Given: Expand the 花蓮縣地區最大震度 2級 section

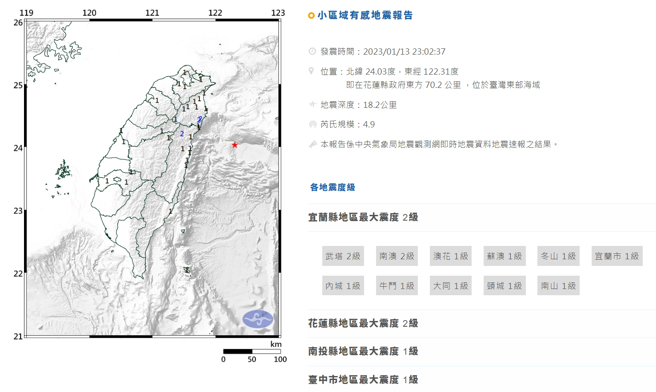Looking at the screenshot, I should tap(482, 323).
